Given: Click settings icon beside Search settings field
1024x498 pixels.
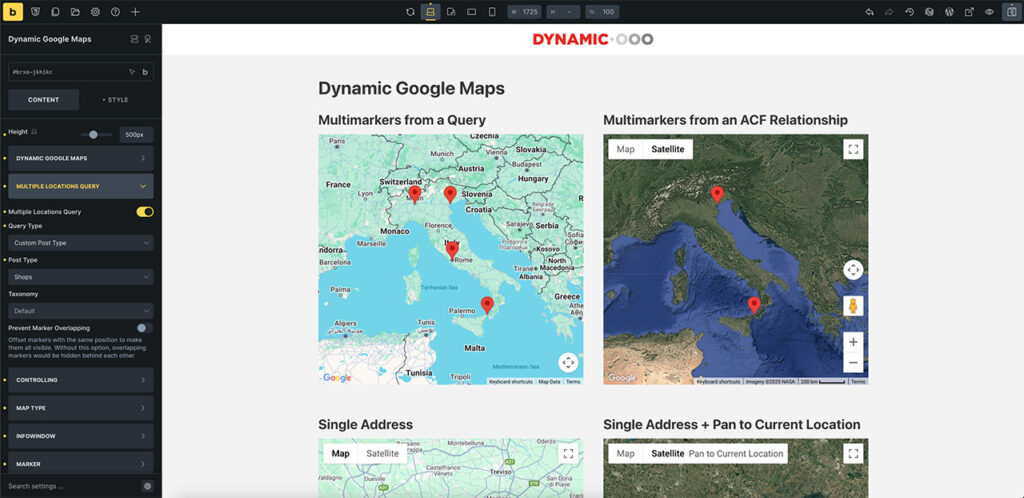Looking at the screenshot, I should (x=148, y=486).
